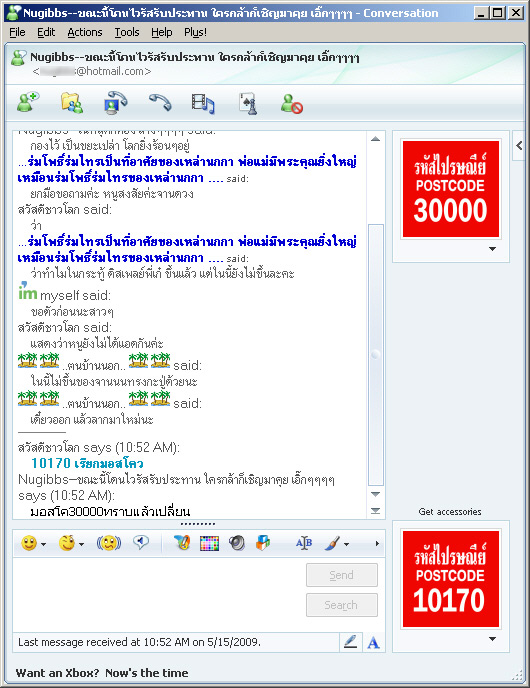The height and width of the screenshot is (688, 530).
Task: Collapse the display picture side panel arrow
Action: coord(519,146)
